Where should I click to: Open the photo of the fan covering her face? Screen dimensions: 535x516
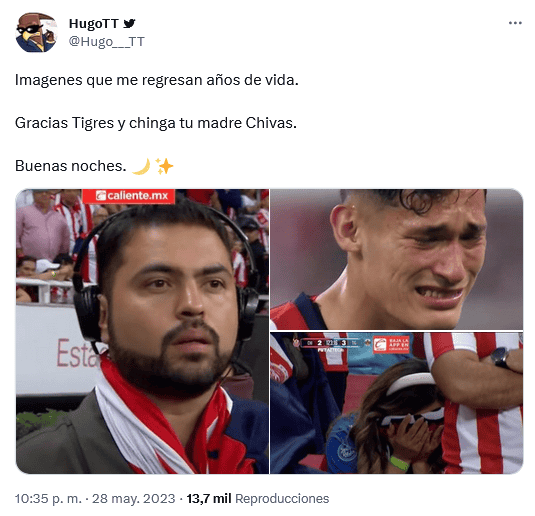[396, 403]
